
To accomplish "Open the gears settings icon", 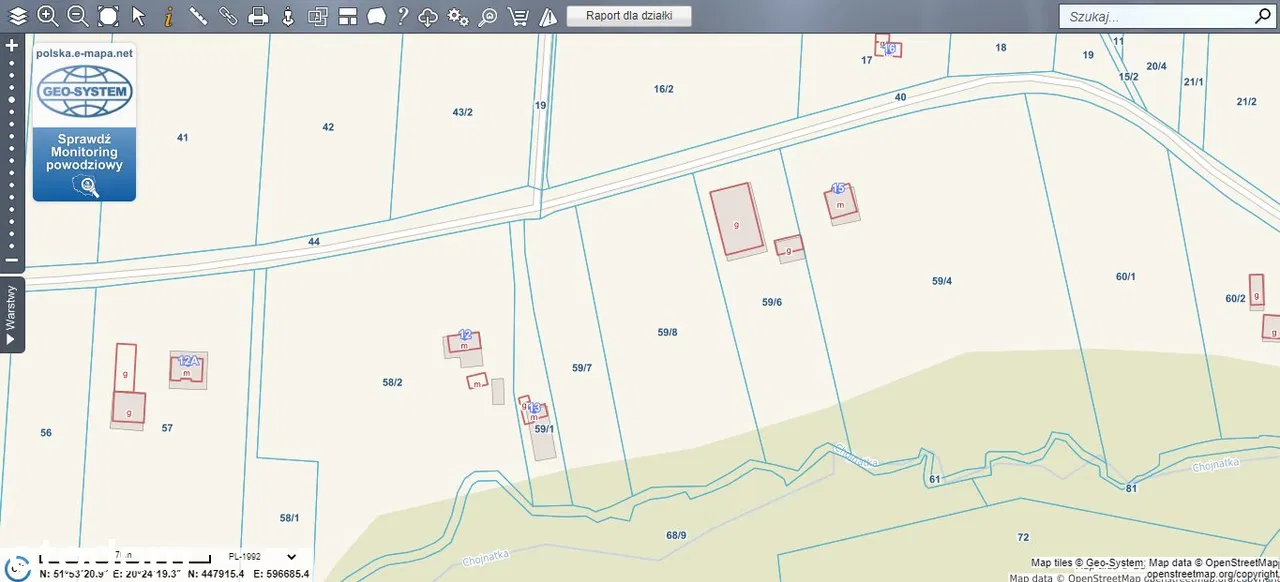I will click(x=458, y=16).
